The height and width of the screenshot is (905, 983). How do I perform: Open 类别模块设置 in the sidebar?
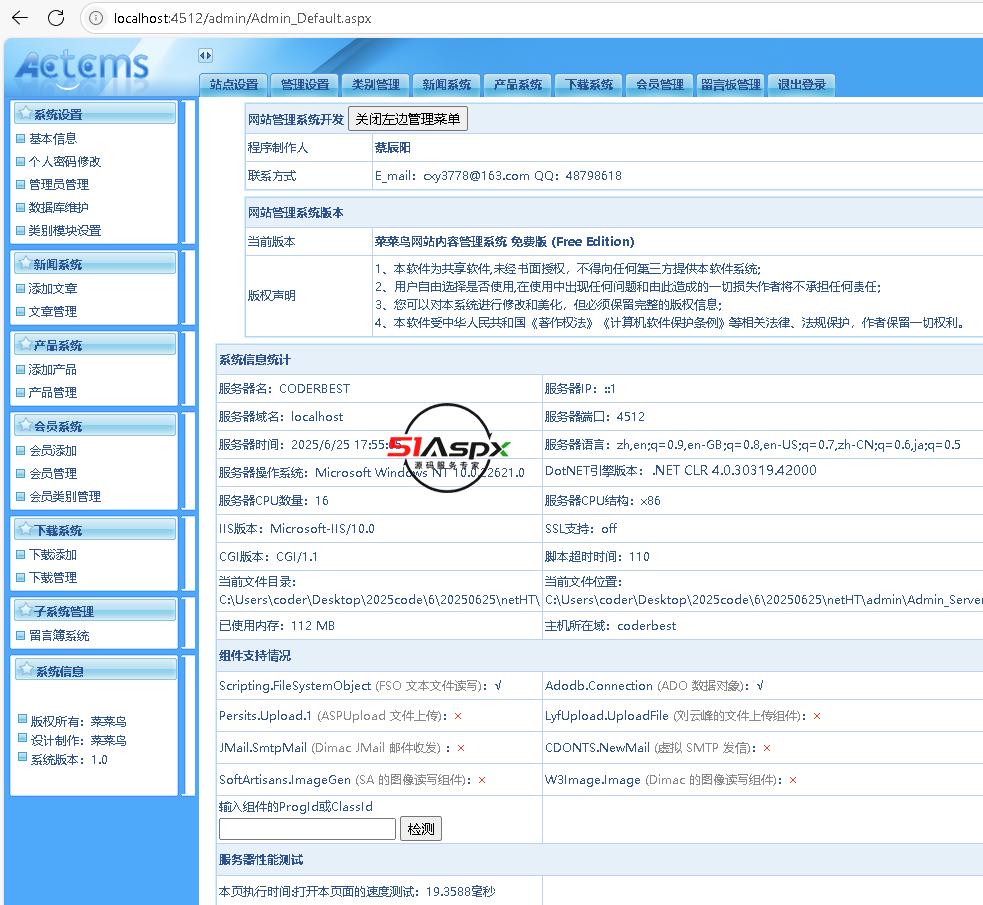[x=65, y=231]
